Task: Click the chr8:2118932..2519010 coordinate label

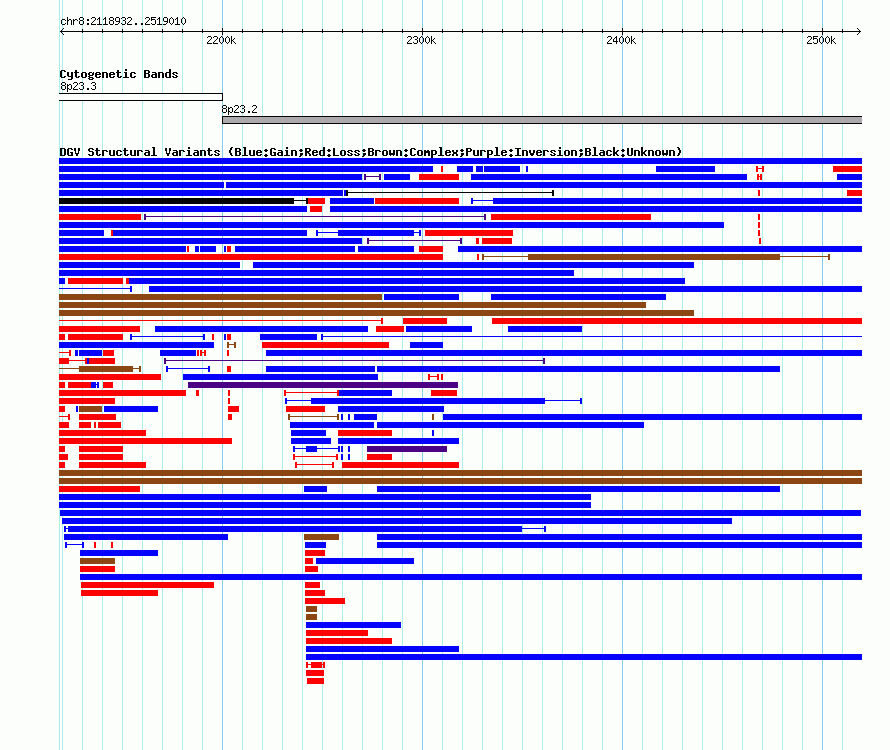Action: (x=123, y=21)
